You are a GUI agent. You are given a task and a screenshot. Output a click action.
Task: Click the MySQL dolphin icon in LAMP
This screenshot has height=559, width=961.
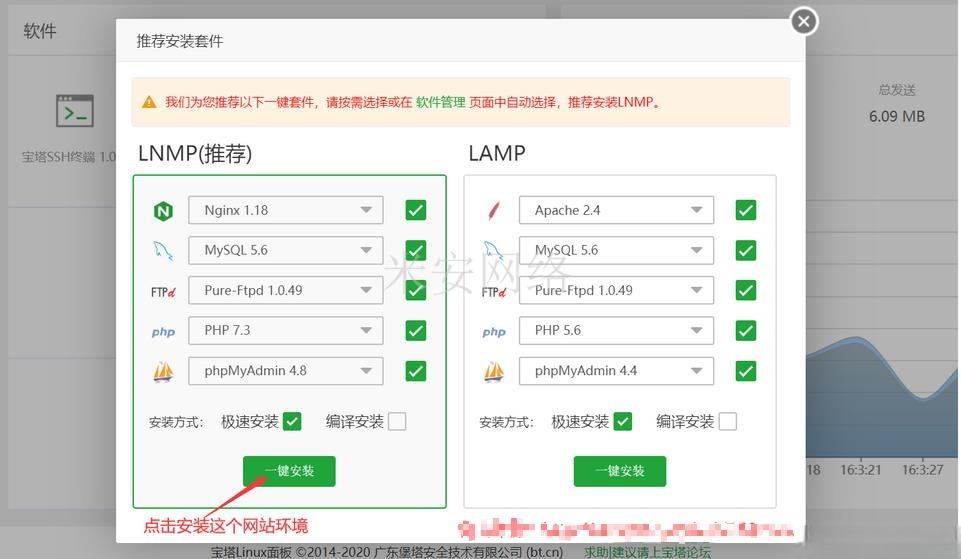coord(493,250)
